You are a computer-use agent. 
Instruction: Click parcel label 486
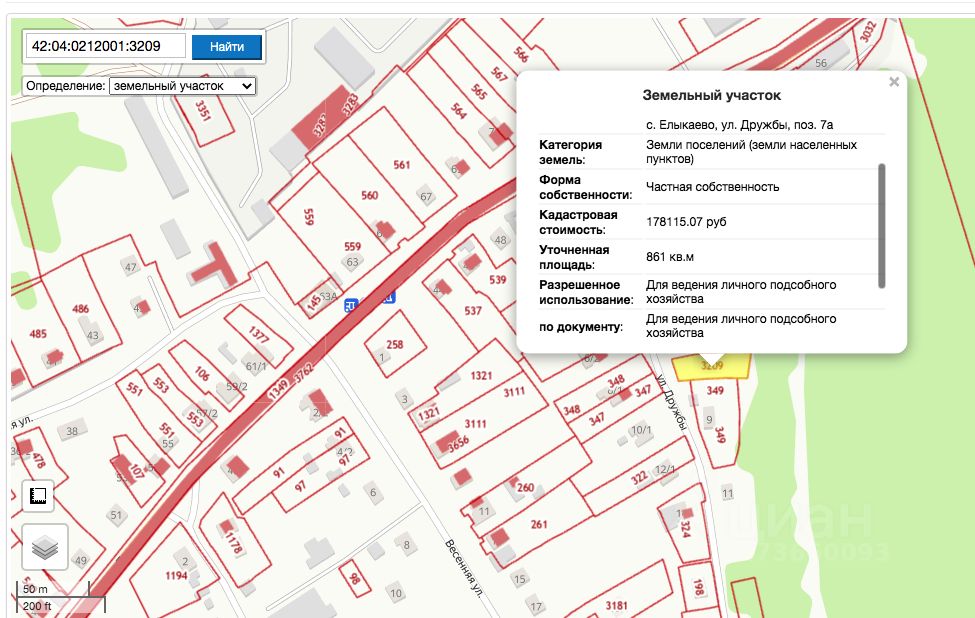tap(80, 308)
